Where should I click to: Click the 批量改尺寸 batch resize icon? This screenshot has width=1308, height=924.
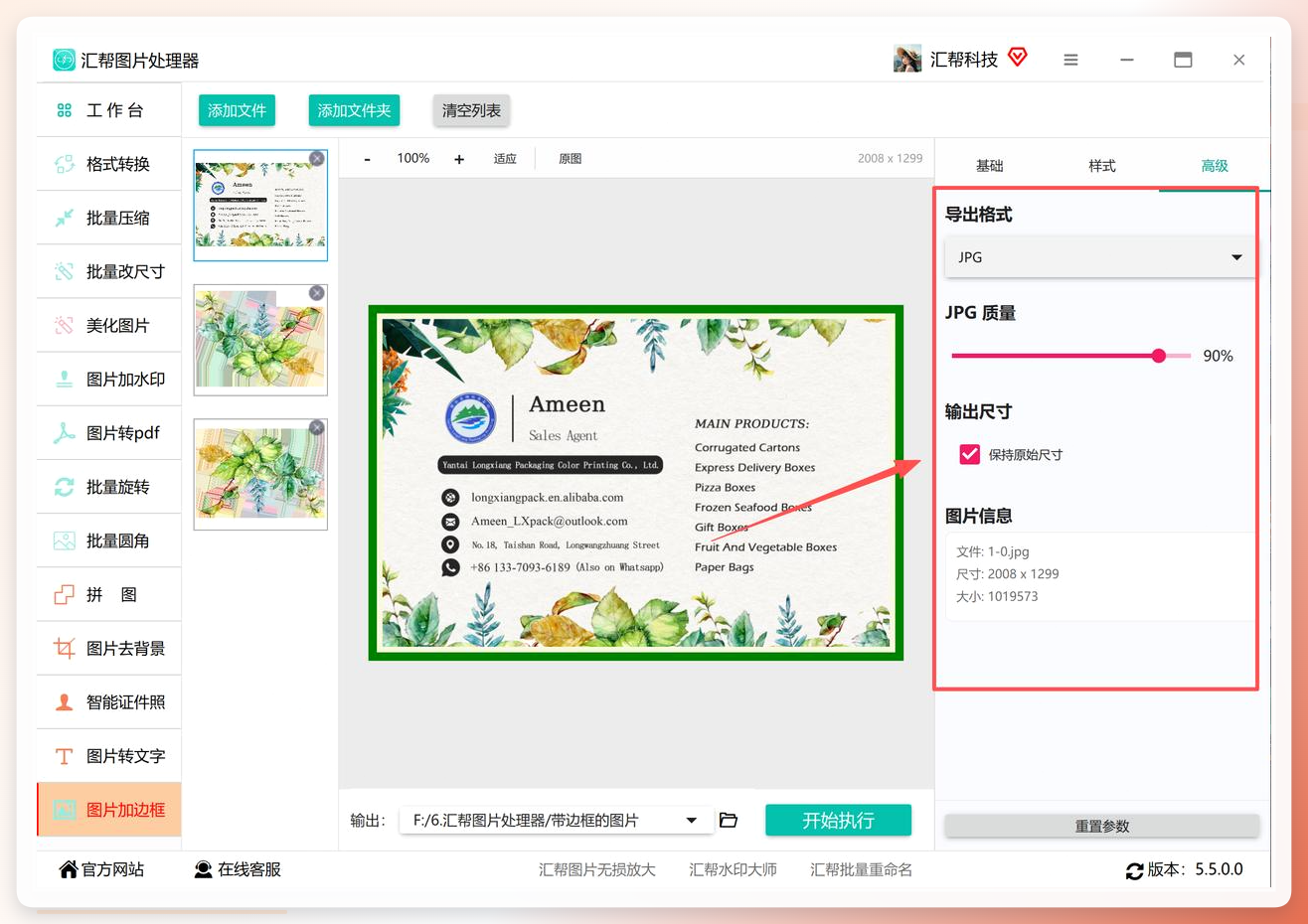65,271
